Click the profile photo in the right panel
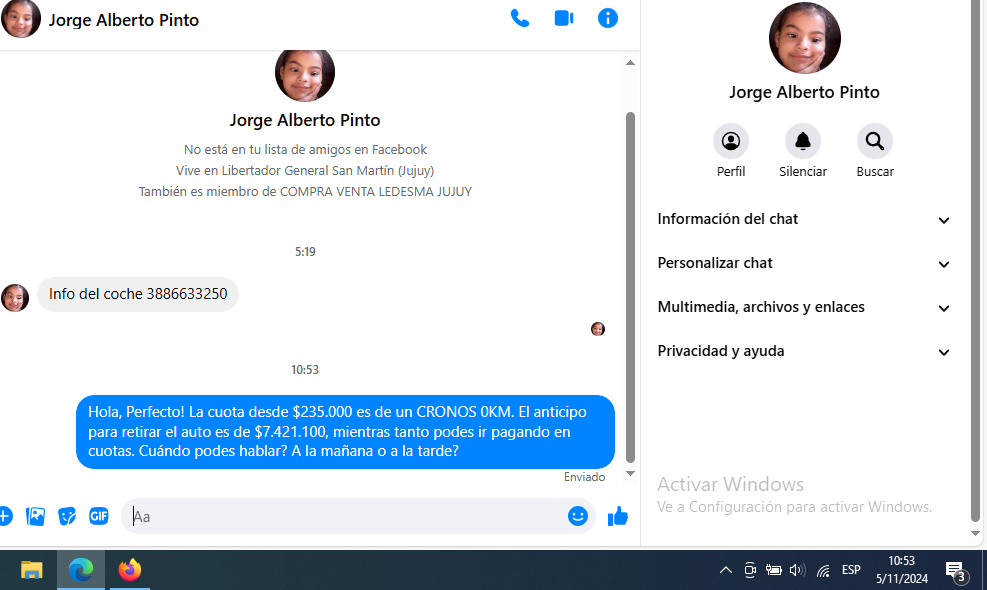987x590 pixels. 804,38
